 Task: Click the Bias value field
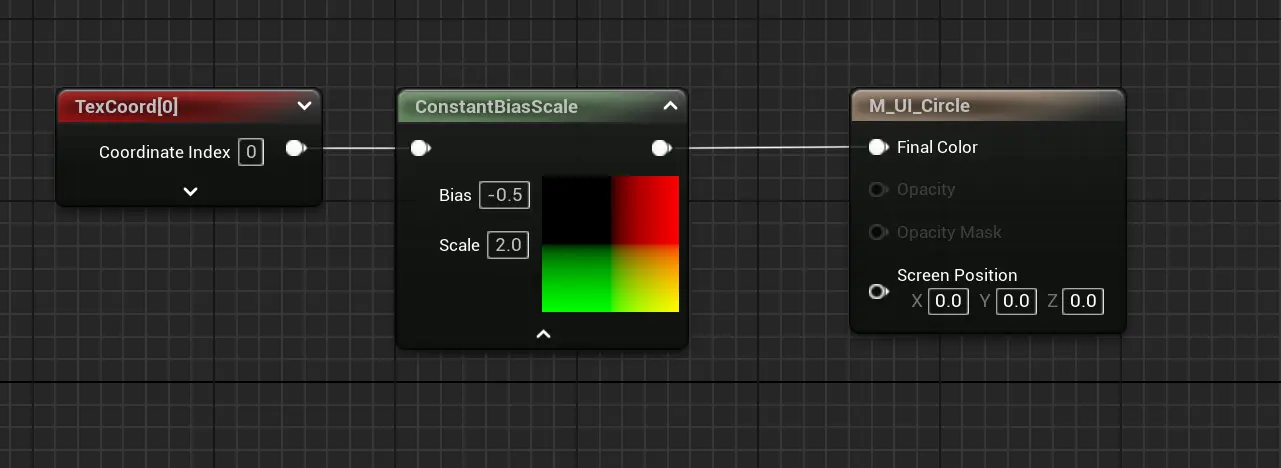(x=504, y=195)
